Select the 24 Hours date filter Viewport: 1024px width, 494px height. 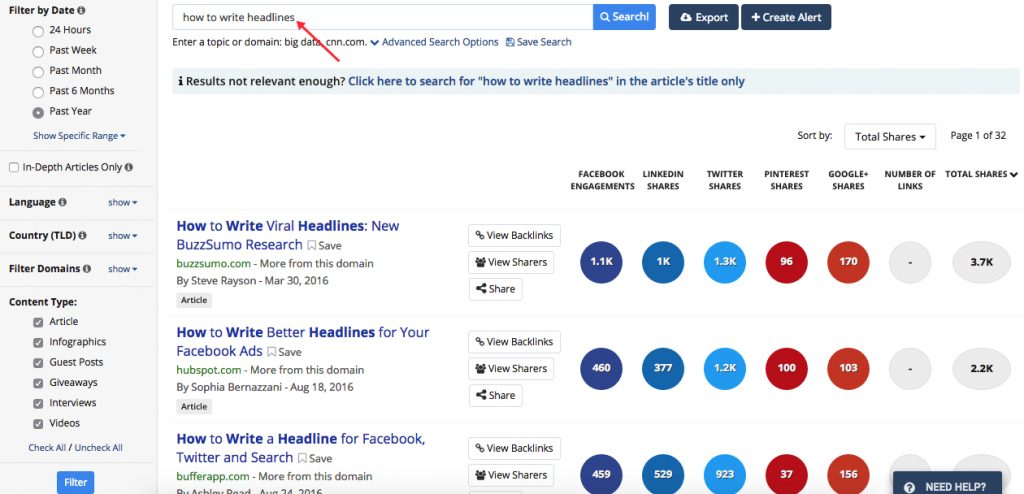pos(38,31)
